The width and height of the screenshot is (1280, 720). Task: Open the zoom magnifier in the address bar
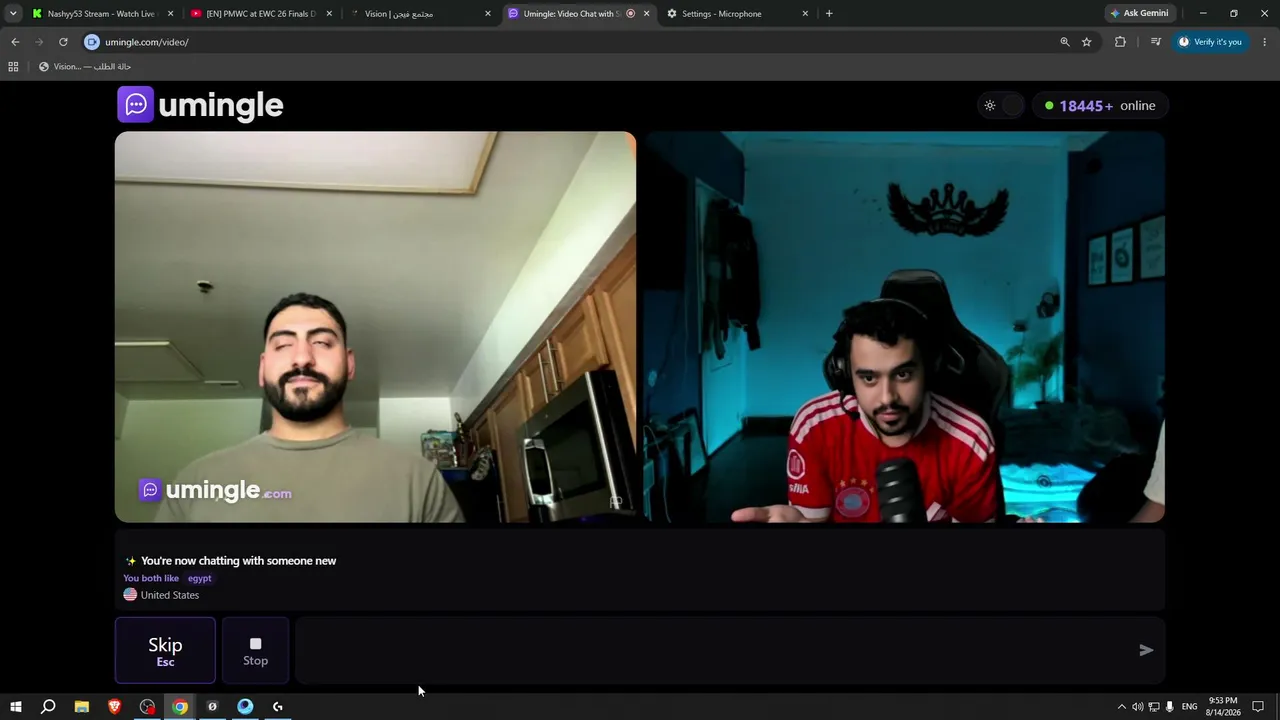(x=1065, y=42)
